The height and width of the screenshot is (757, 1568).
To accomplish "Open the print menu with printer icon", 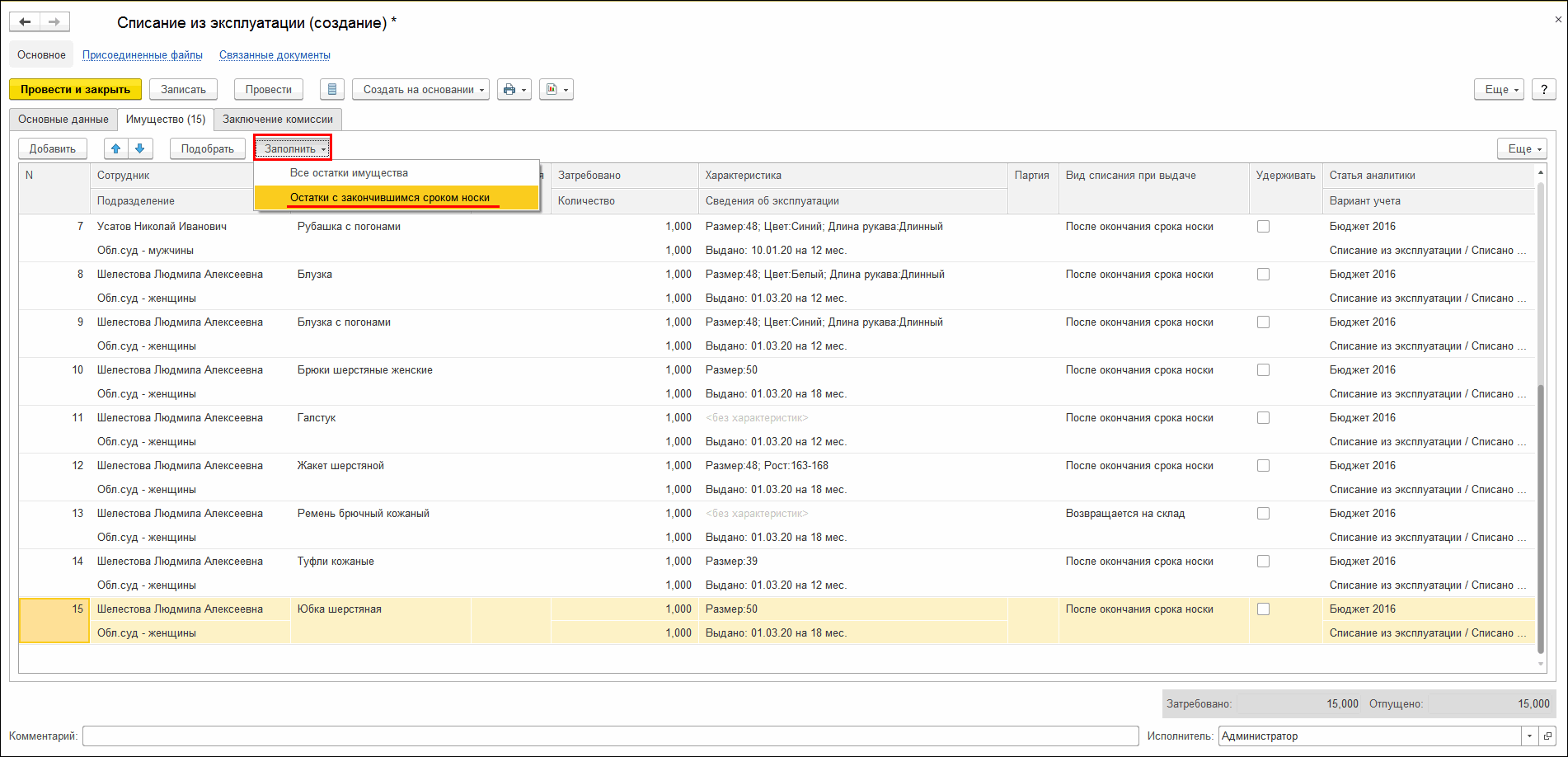I will click(x=514, y=89).
